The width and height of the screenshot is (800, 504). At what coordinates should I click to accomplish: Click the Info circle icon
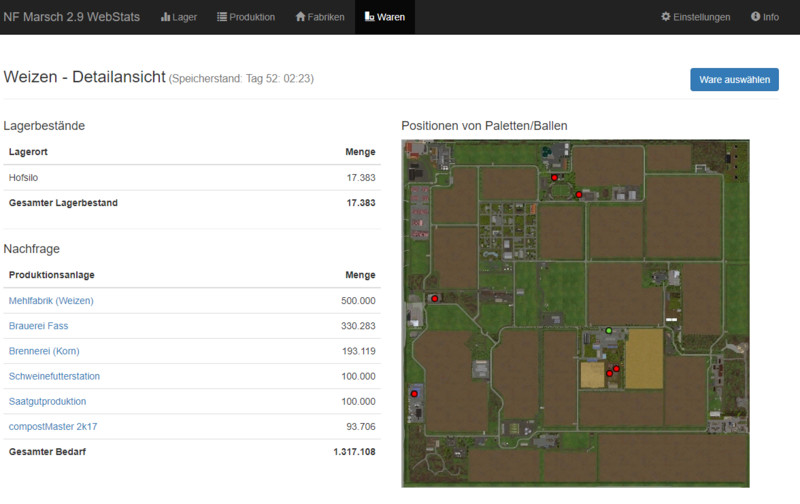755,17
